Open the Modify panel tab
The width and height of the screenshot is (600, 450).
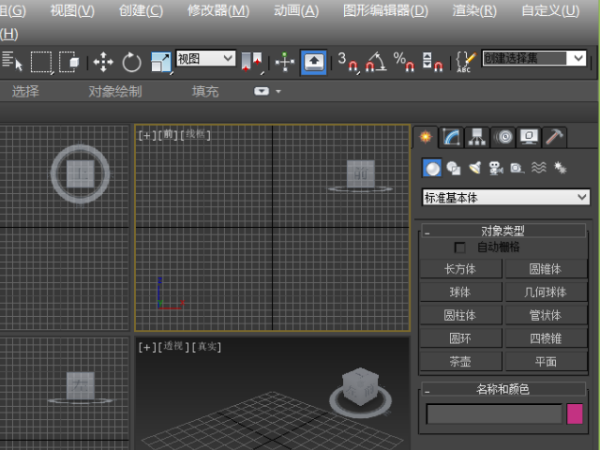(x=452, y=137)
